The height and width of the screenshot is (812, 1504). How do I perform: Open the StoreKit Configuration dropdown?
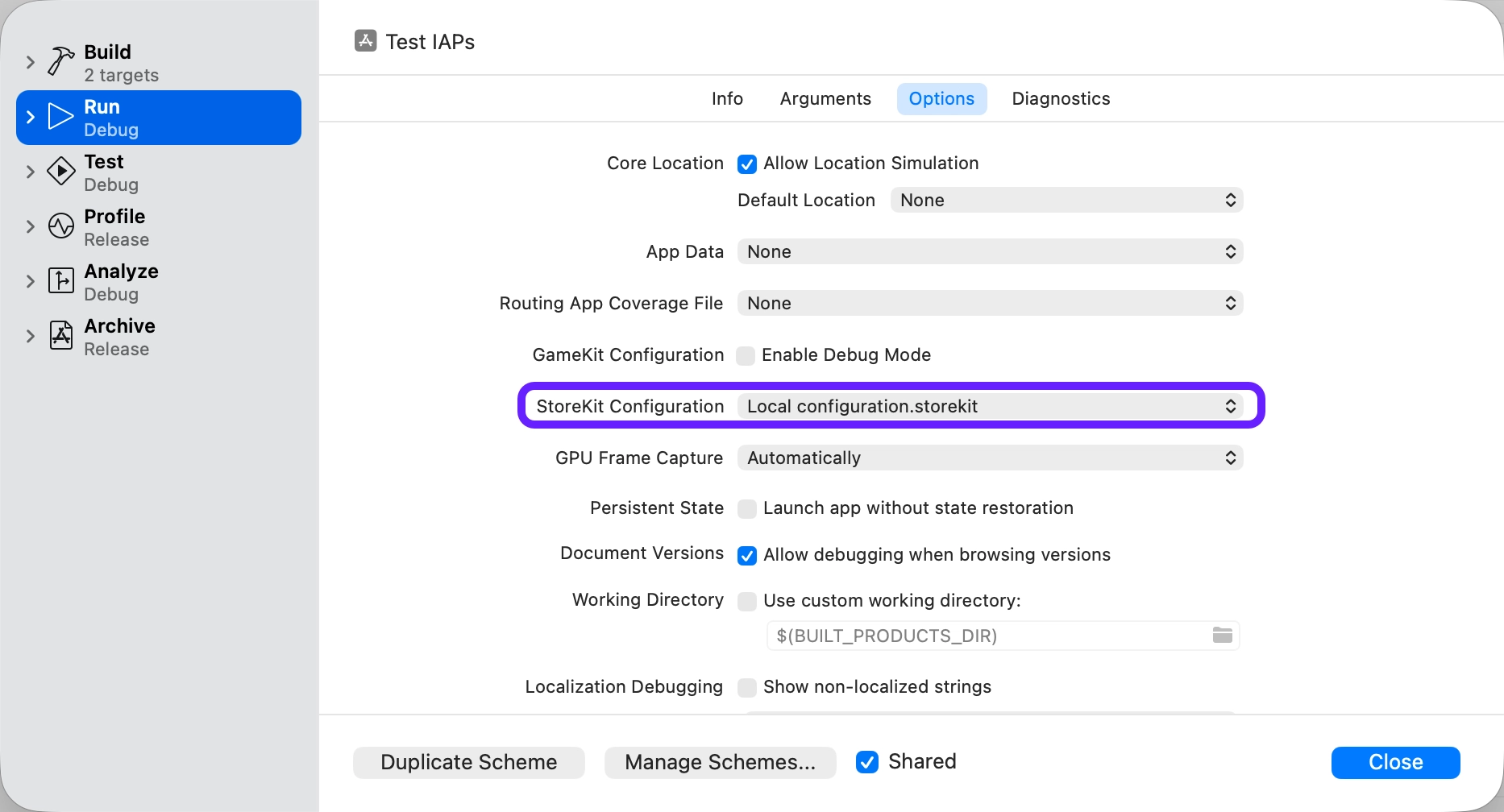(990, 406)
